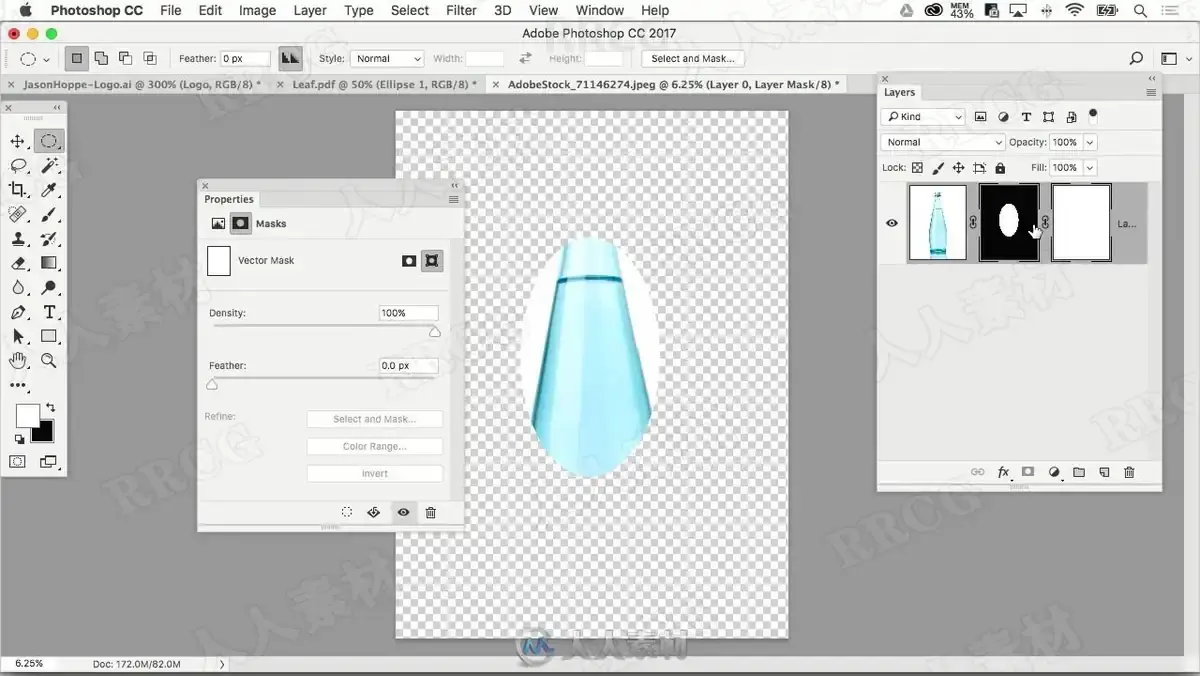The image size is (1200, 676).
Task: Select the Clone Stamp tool
Action: (18, 238)
